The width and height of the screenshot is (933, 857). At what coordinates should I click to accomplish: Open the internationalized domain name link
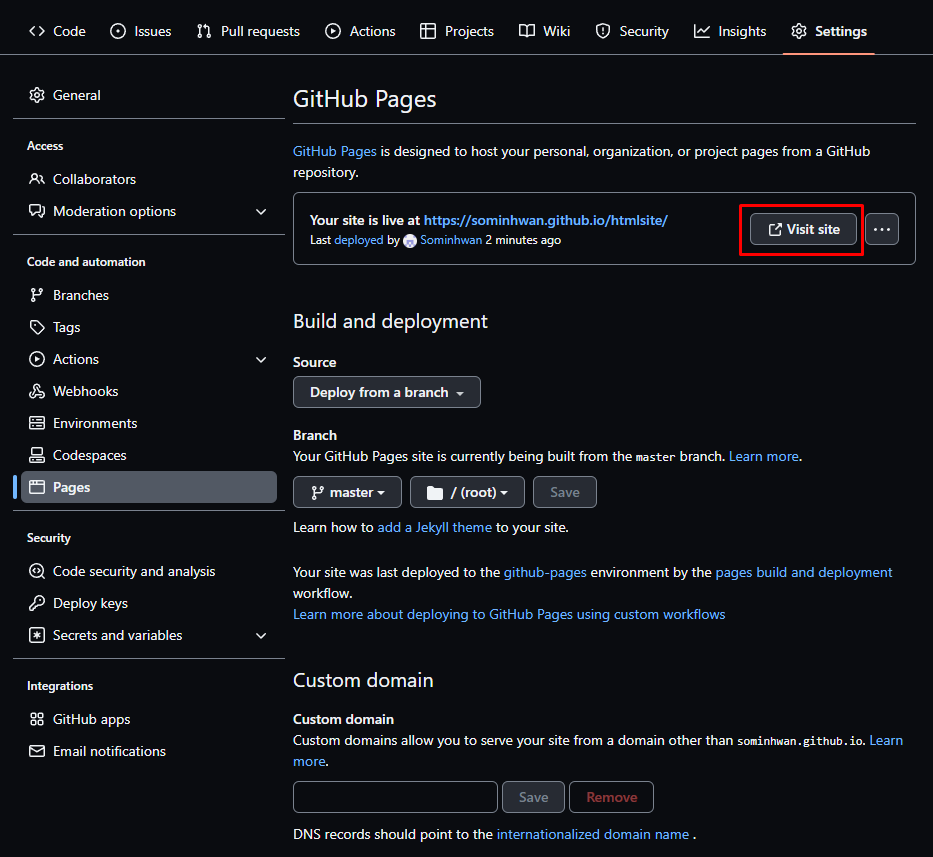[593, 834]
